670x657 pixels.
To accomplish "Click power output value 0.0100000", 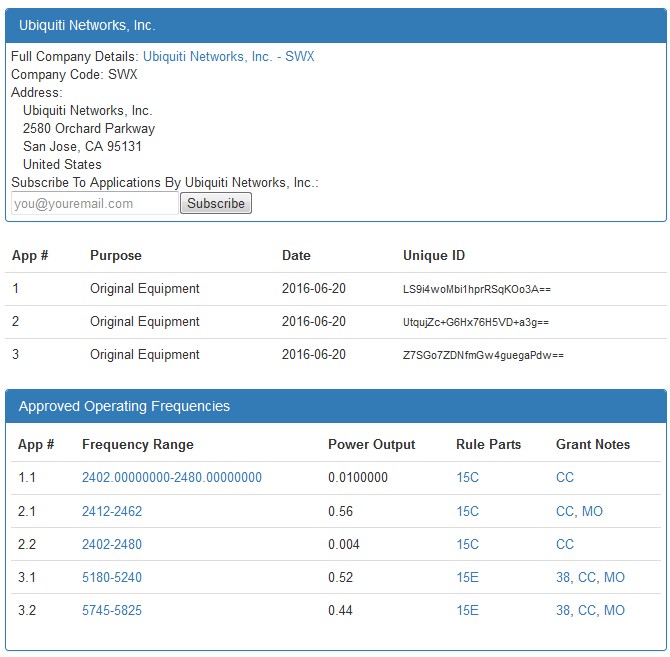I will (x=358, y=477).
